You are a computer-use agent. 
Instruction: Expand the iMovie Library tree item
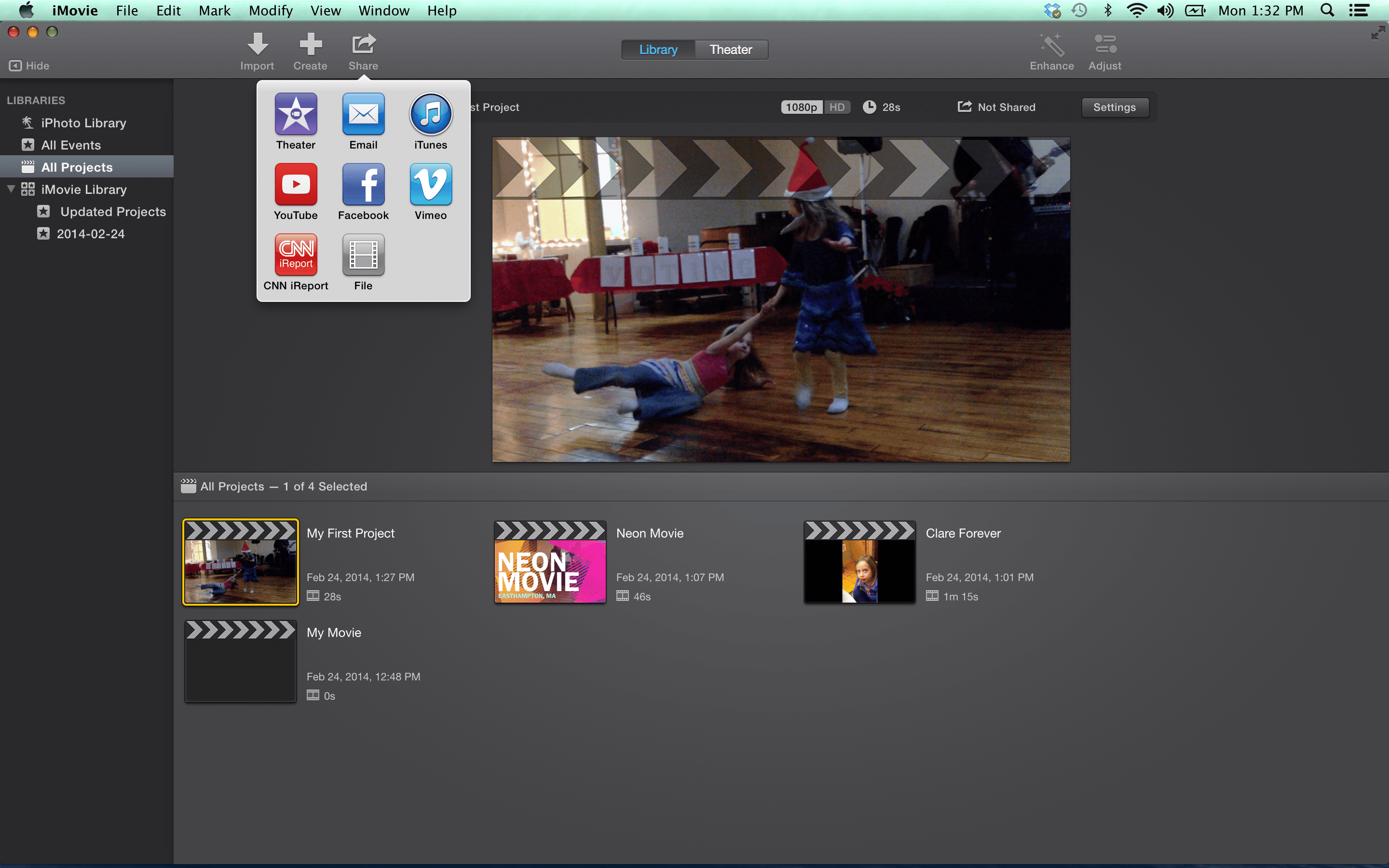tap(11, 189)
